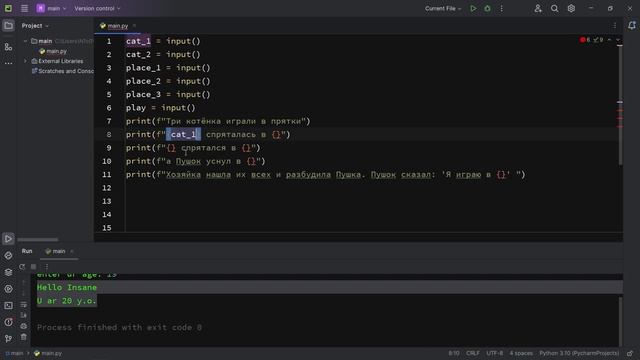This screenshot has width=640, height=360.
Task: Click main.py breadcrumb in status bar
Action: pos(48,353)
